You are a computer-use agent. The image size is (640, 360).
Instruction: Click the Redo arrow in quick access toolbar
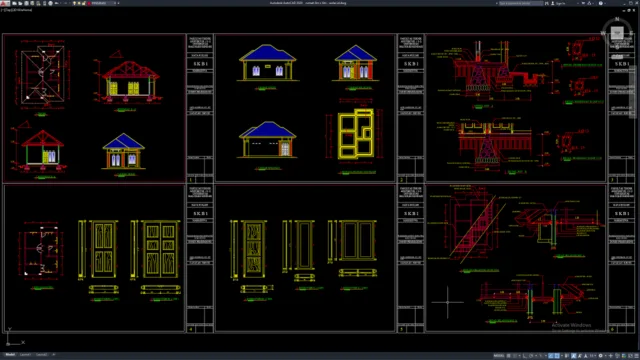point(65,3)
